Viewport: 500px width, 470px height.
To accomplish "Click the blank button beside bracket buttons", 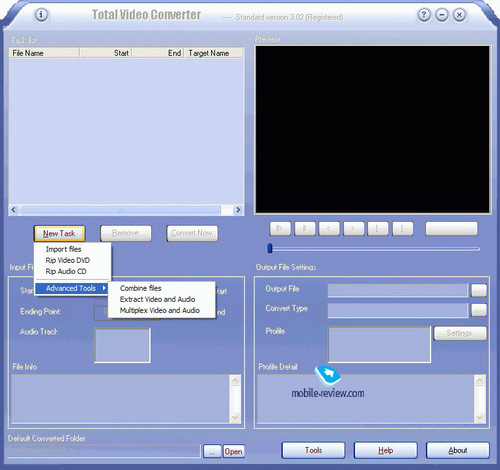I will tap(451, 229).
